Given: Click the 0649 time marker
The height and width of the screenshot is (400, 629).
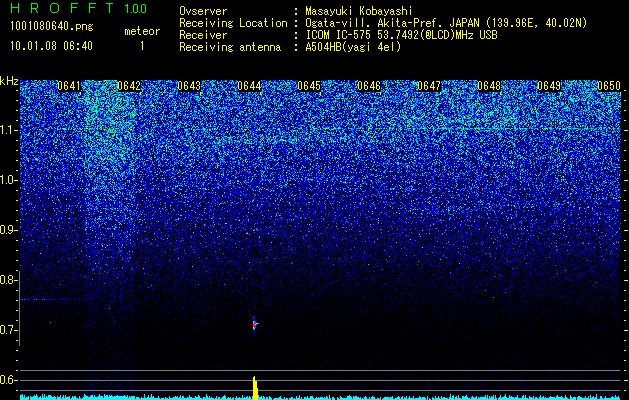Looking at the screenshot, I should click(549, 86).
